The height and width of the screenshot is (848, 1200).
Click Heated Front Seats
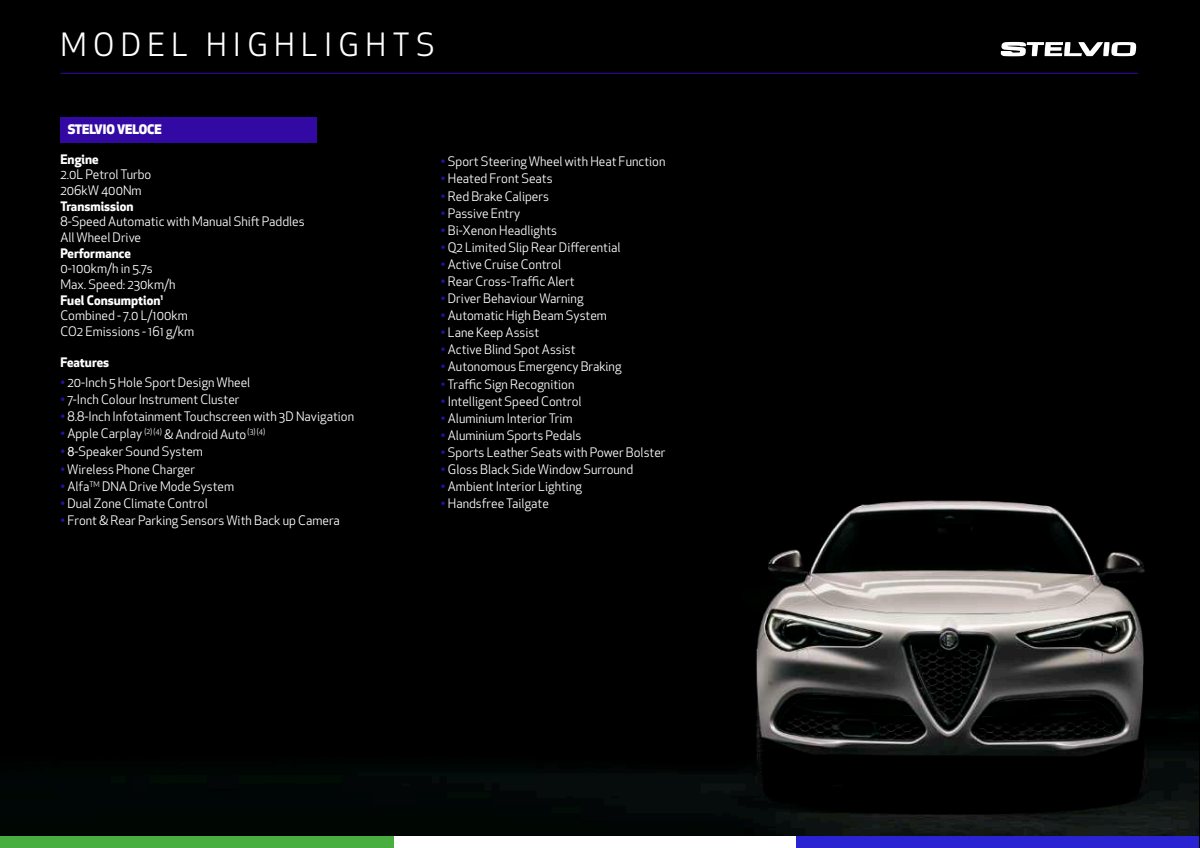coord(500,179)
